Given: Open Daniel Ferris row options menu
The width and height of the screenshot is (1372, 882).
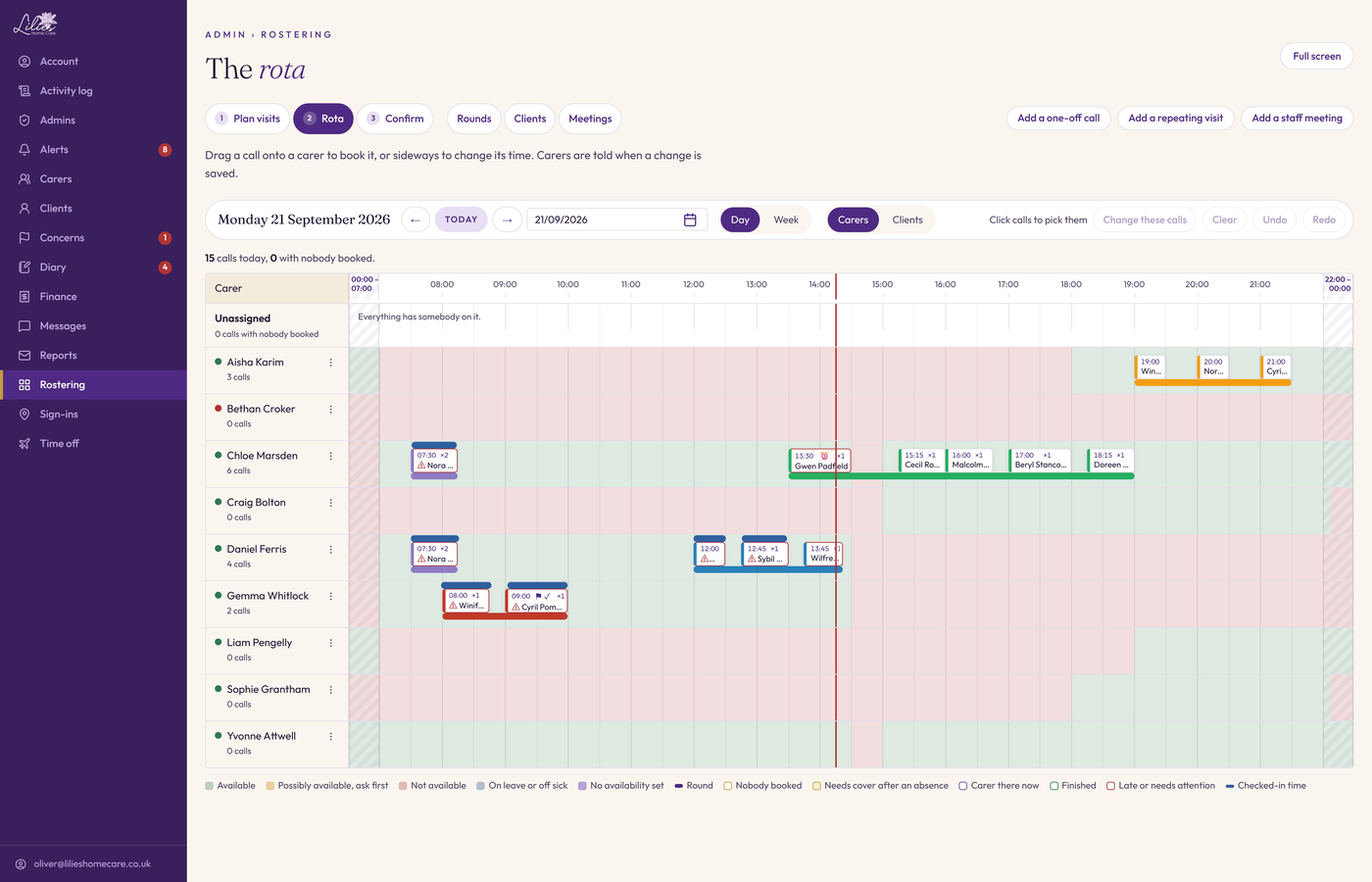Looking at the screenshot, I should coord(331,550).
